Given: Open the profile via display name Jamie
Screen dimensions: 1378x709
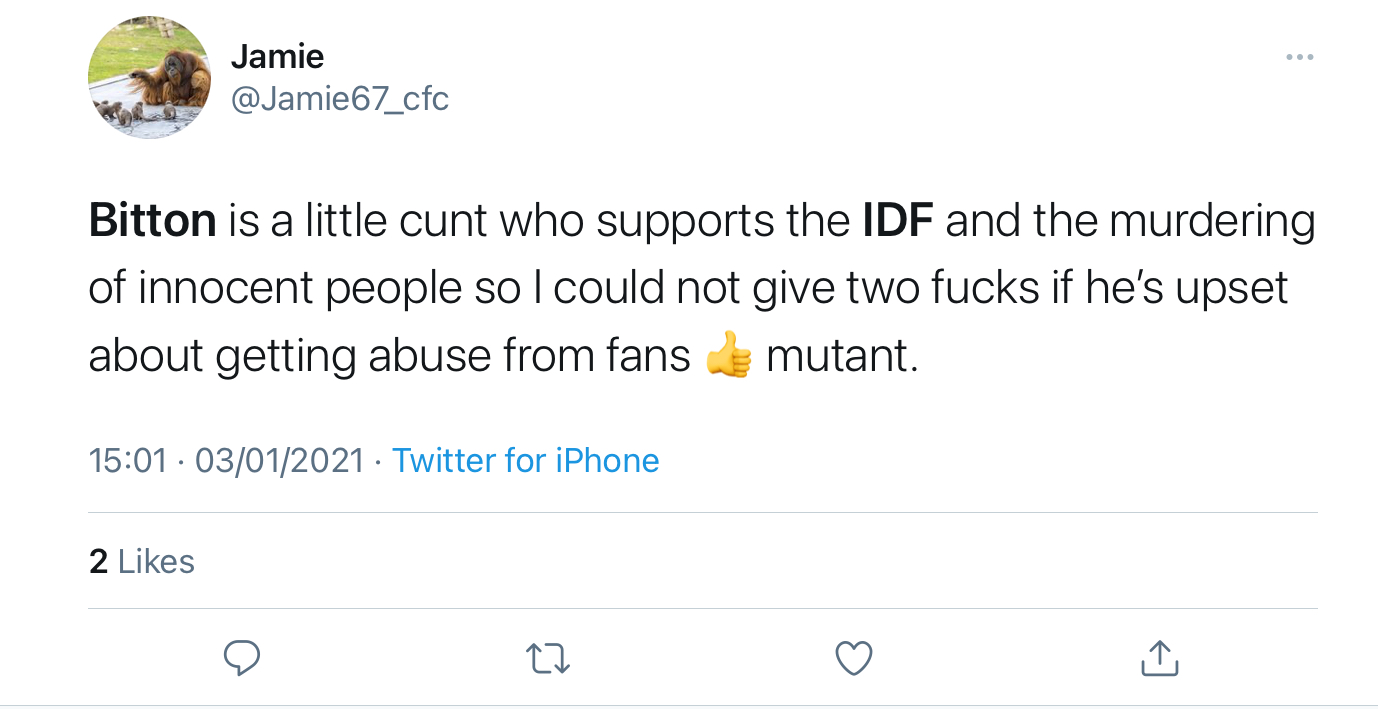Looking at the screenshot, I should (277, 56).
